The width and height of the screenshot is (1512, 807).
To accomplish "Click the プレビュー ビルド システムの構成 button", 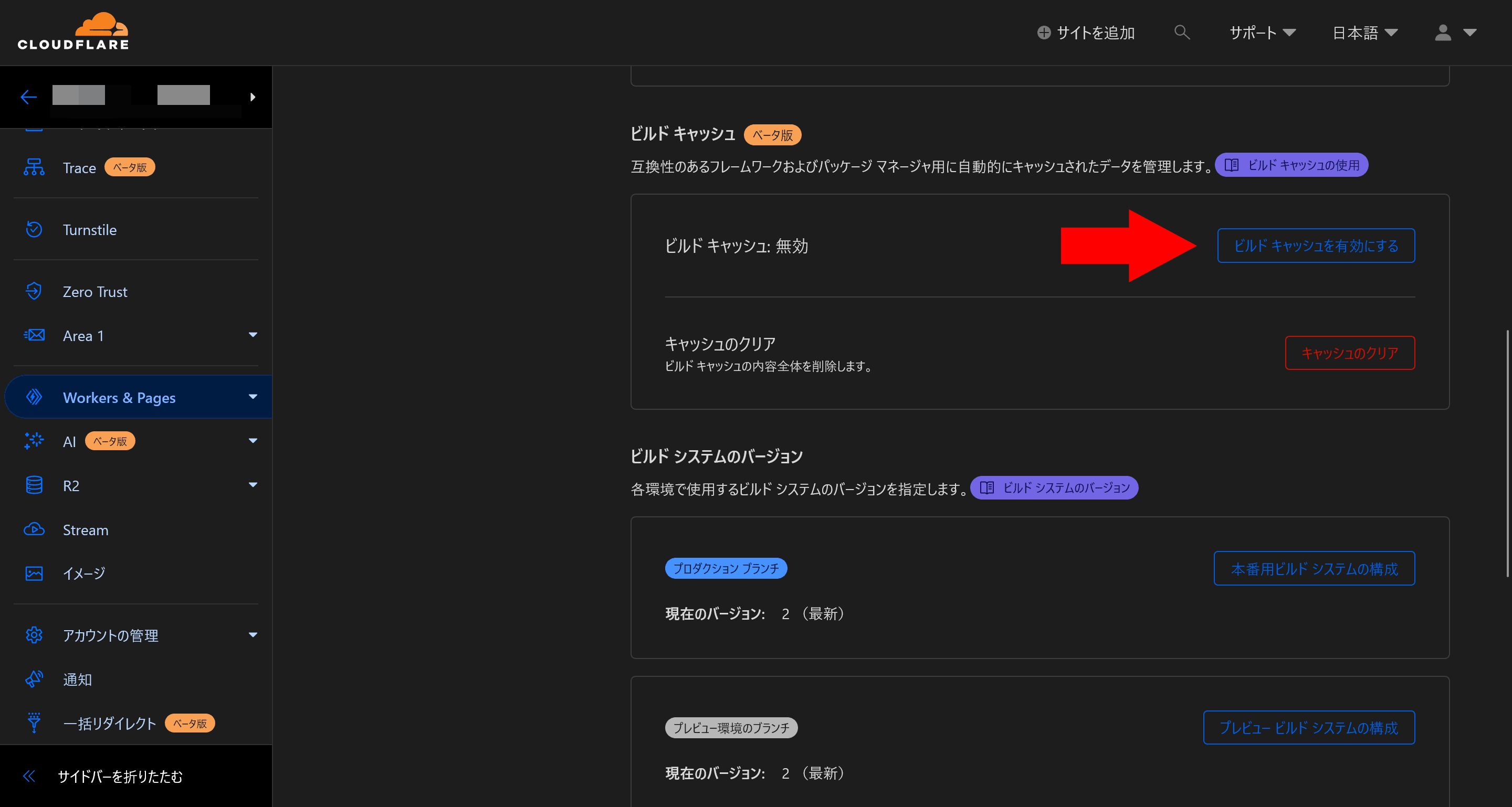I will coord(1308,727).
